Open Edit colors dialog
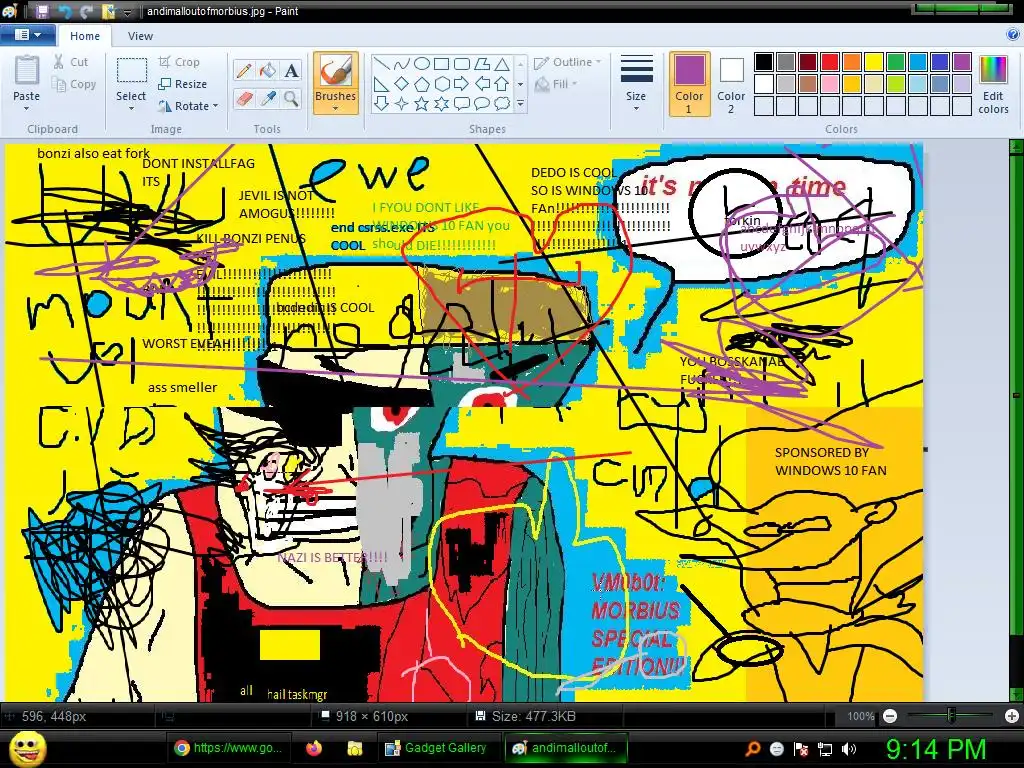1024x768 pixels. (x=993, y=85)
